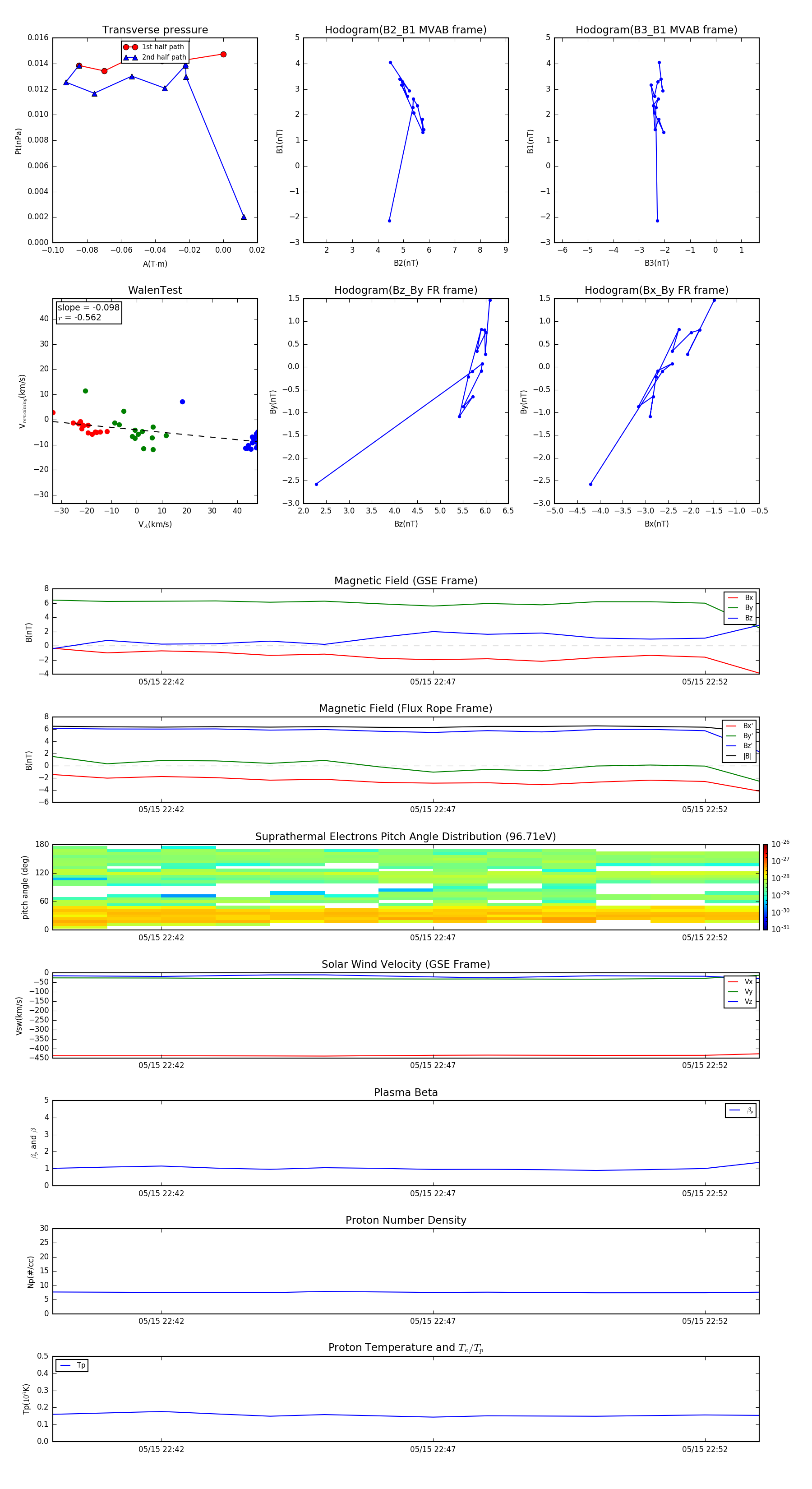Click the Suprathermal Electrons Pitch Angle title

click(406, 837)
